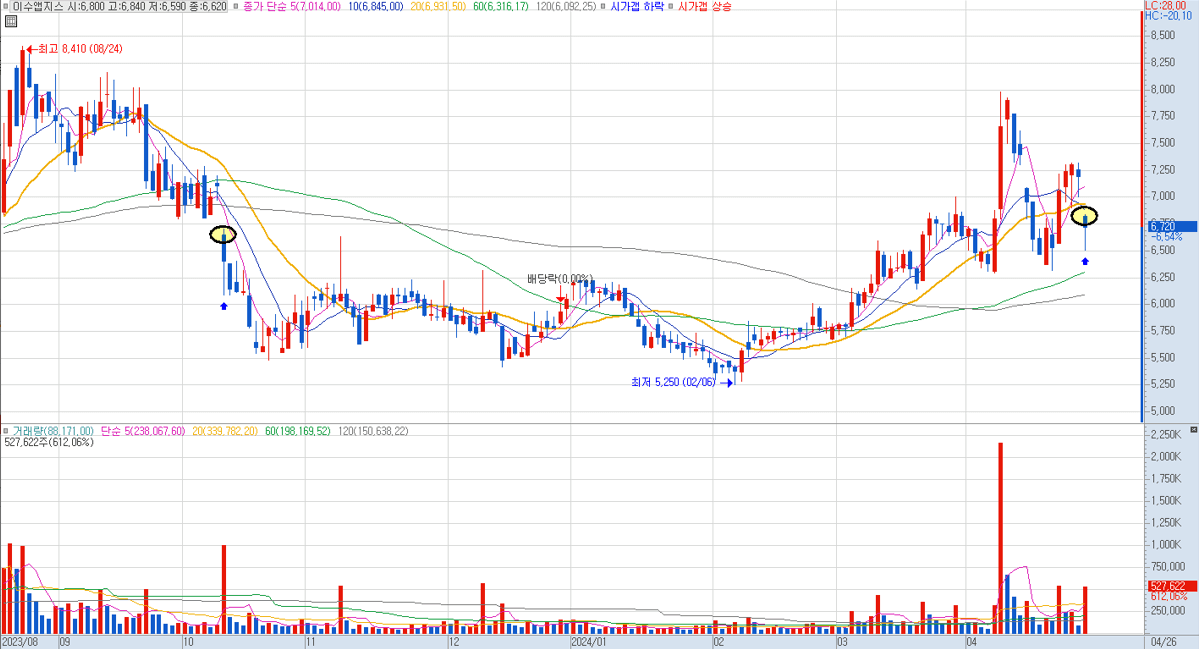Click the 2,250K volume axis label

1166,434
